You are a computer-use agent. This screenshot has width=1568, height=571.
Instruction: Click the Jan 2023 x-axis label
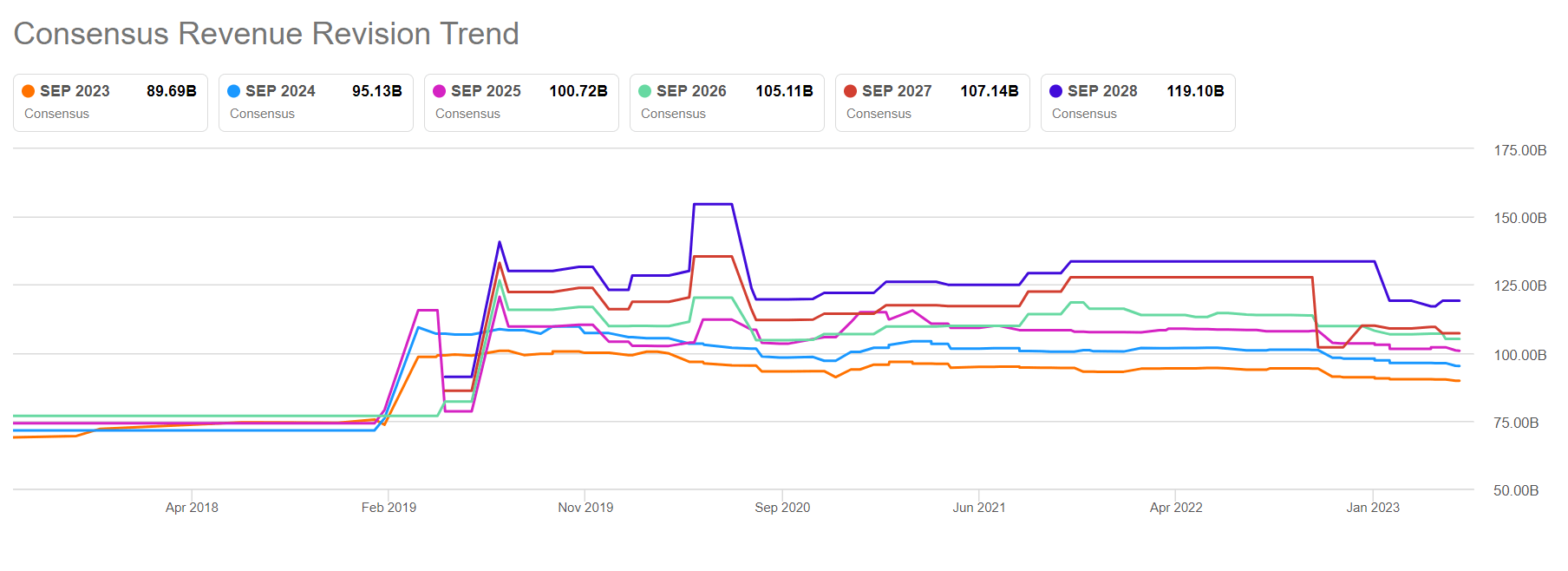[1373, 508]
